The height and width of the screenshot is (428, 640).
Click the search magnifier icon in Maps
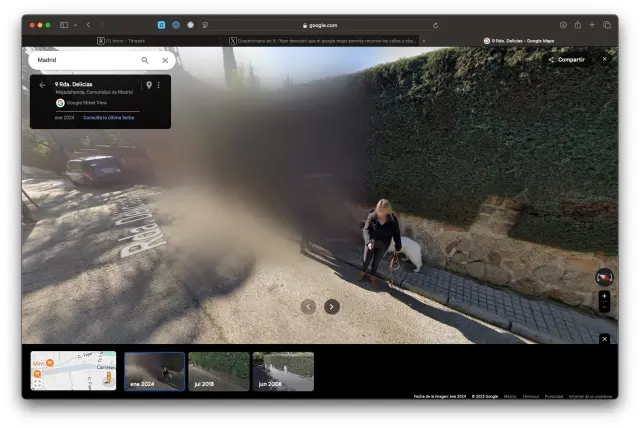[x=145, y=60]
